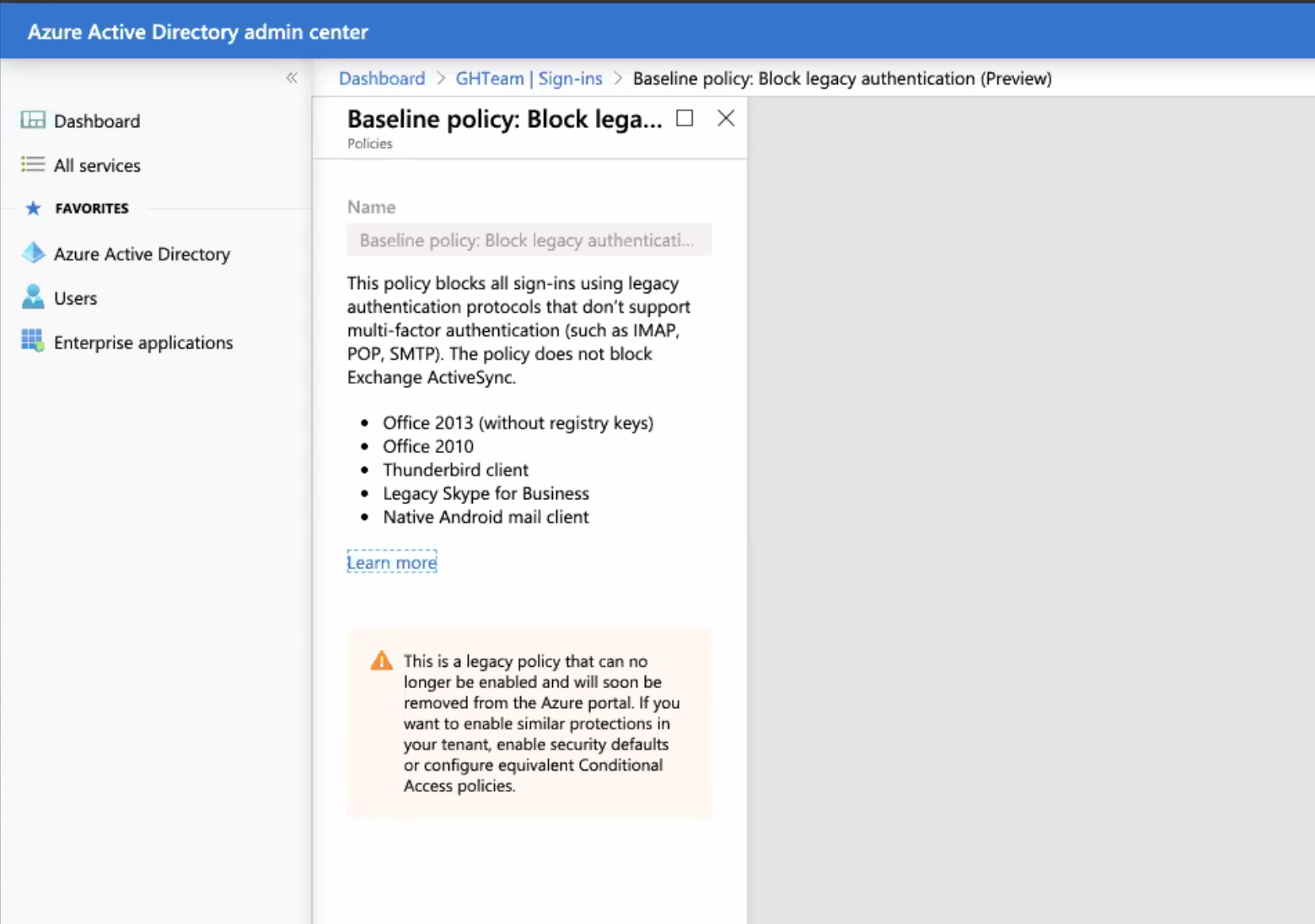The width and height of the screenshot is (1315, 924).
Task: Follow the Learn more link
Action: 392,562
